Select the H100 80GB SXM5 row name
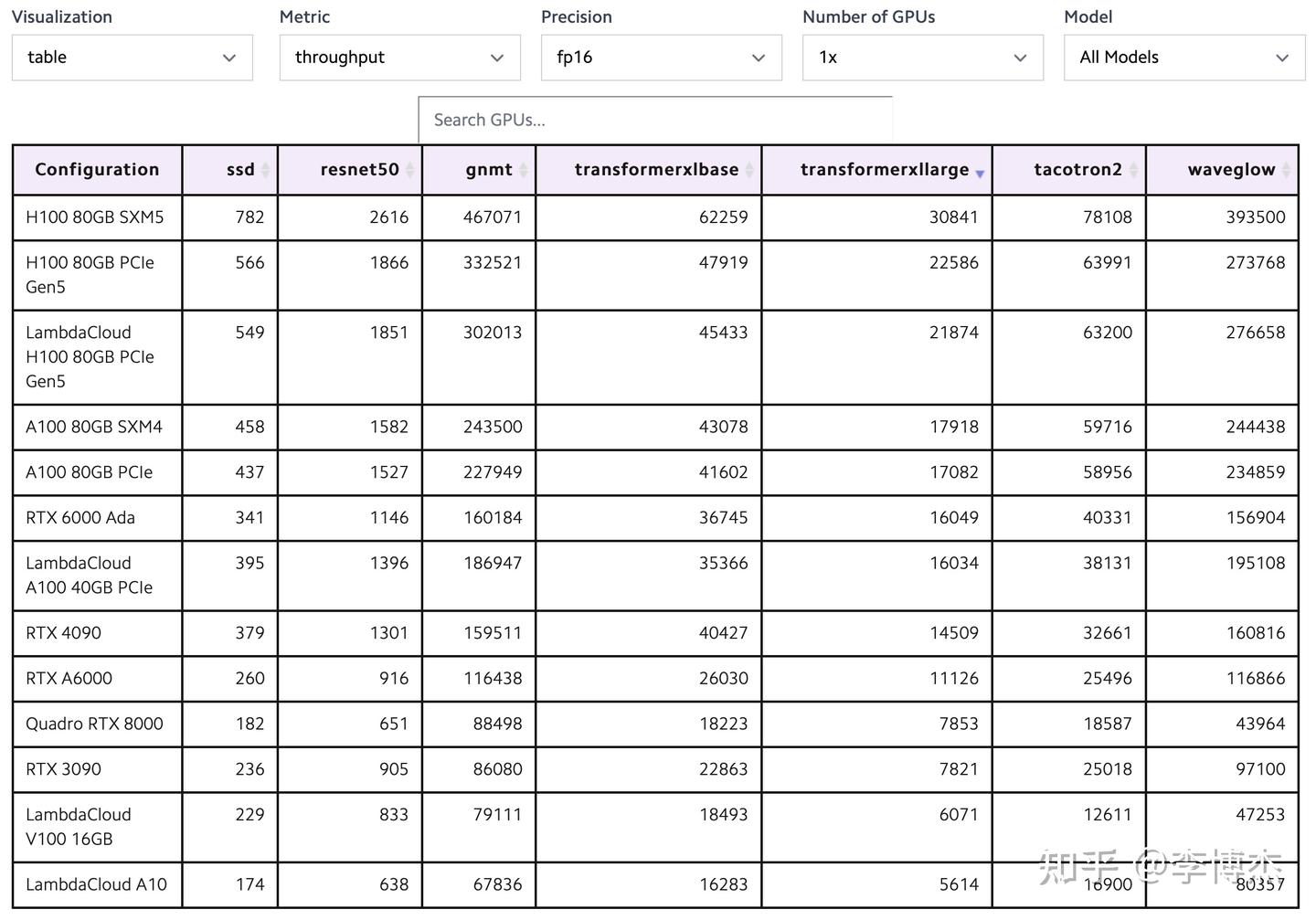Image resolution: width=1316 pixels, height=920 pixels. tap(95, 217)
